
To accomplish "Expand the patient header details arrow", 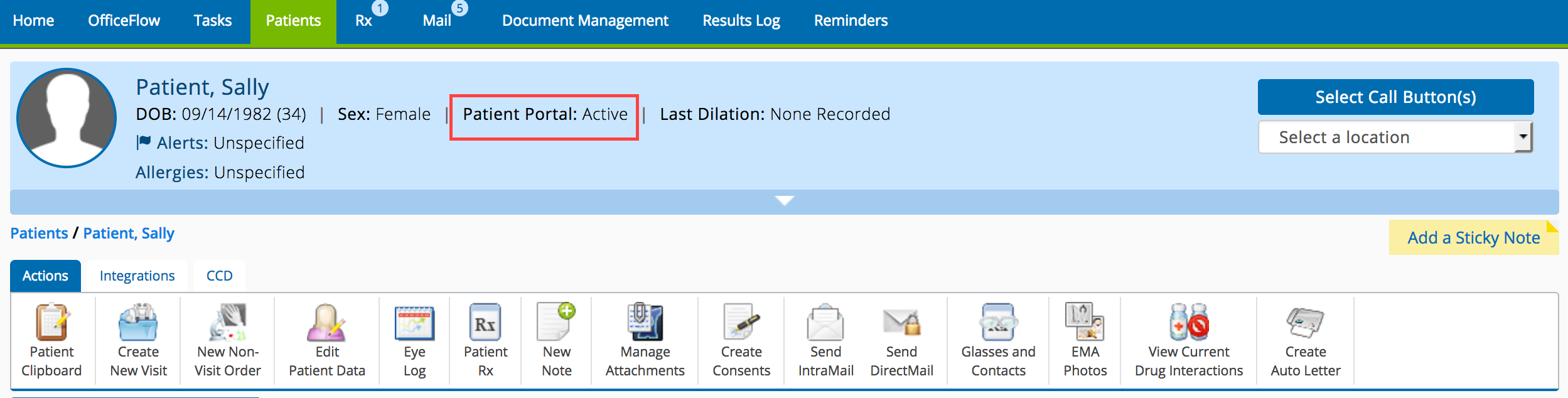I will pos(784,201).
